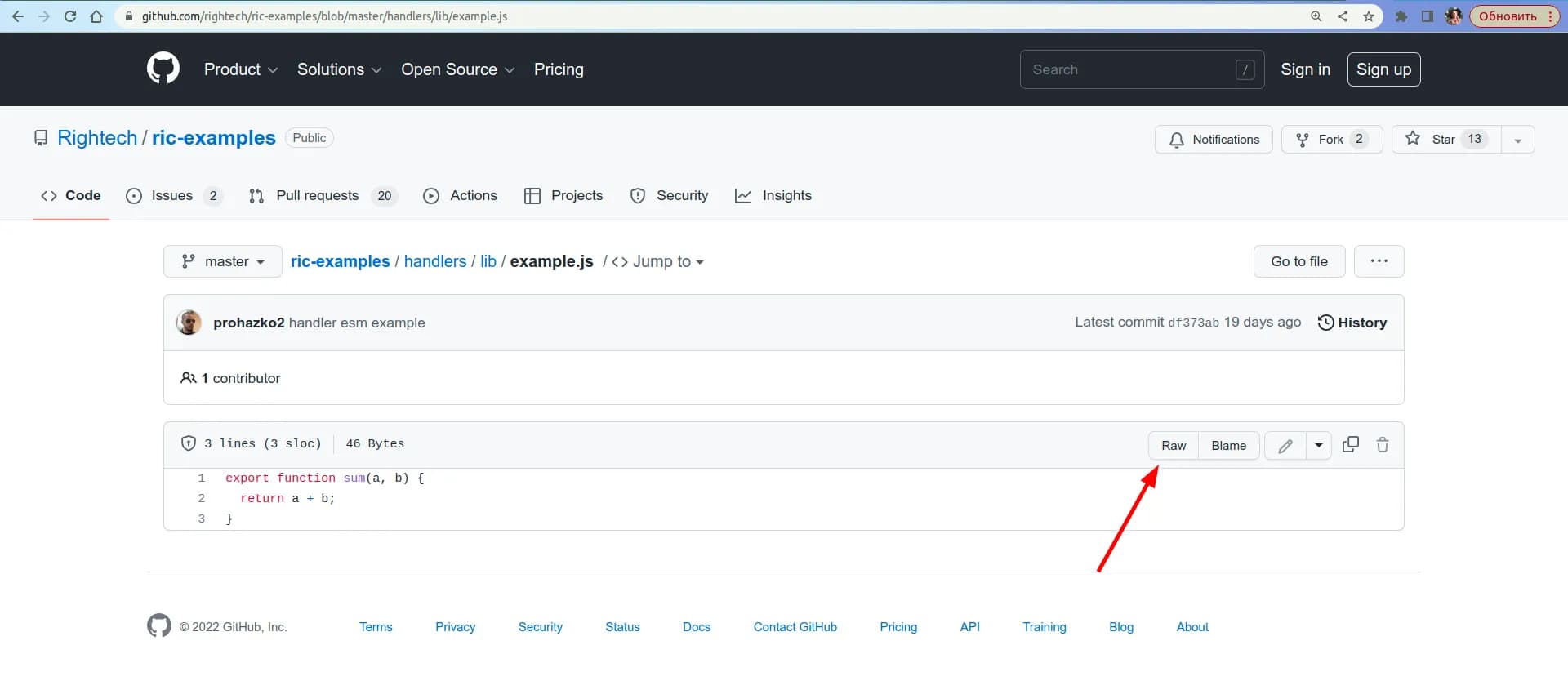Click the prohazko2 avatar image
This screenshot has height=681, width=1568.
[x=189, y=323]
